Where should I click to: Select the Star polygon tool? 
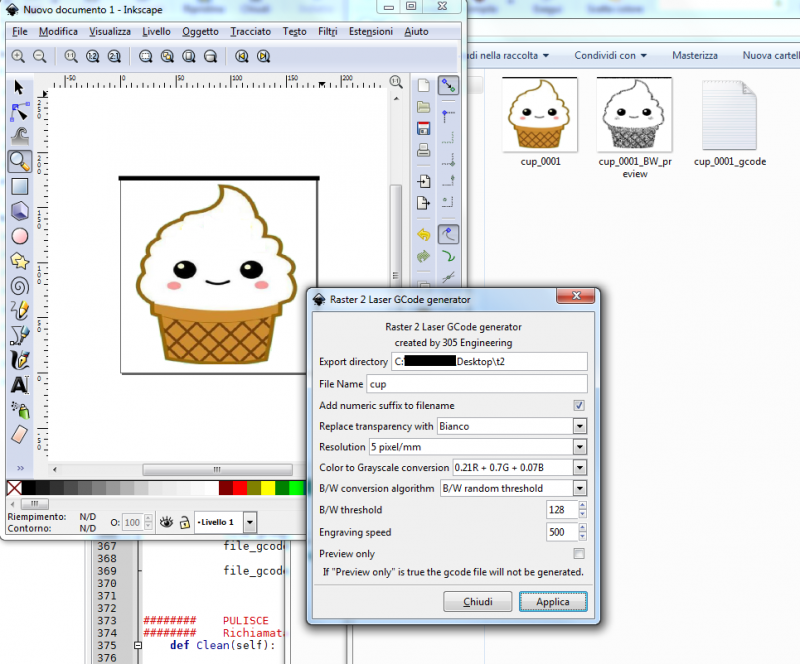click(19, 261)
